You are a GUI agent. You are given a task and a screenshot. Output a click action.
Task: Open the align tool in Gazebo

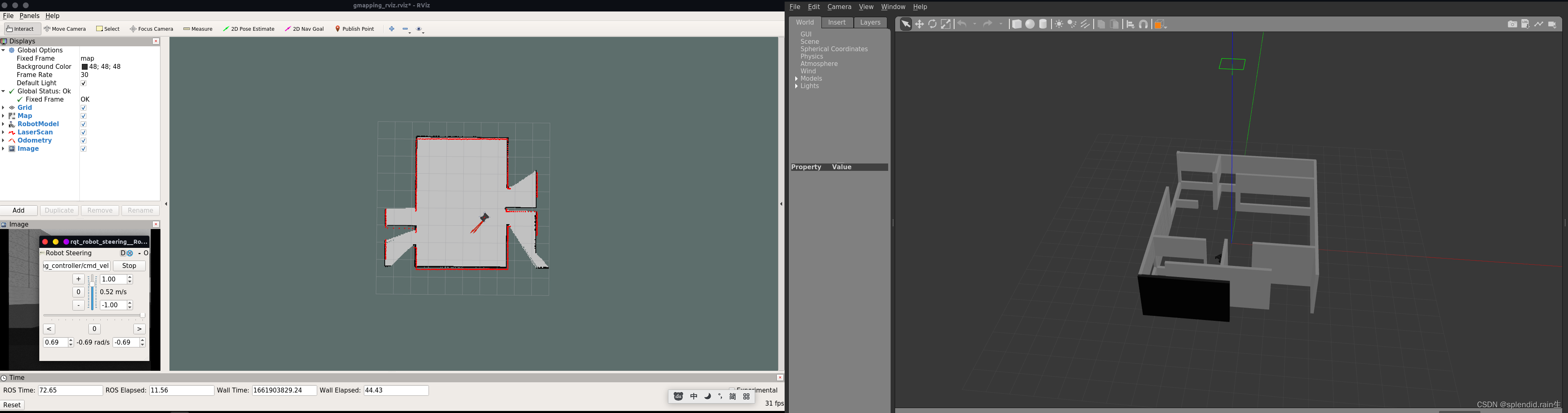pyautogui.click(x=1130, y=24)
